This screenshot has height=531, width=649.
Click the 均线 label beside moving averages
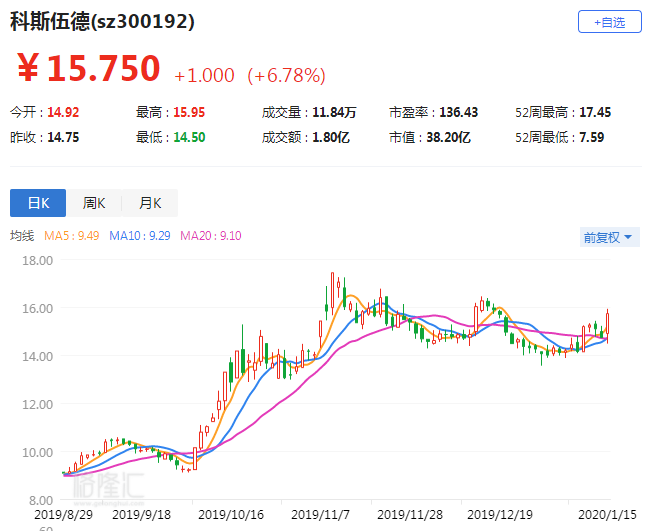22,236
